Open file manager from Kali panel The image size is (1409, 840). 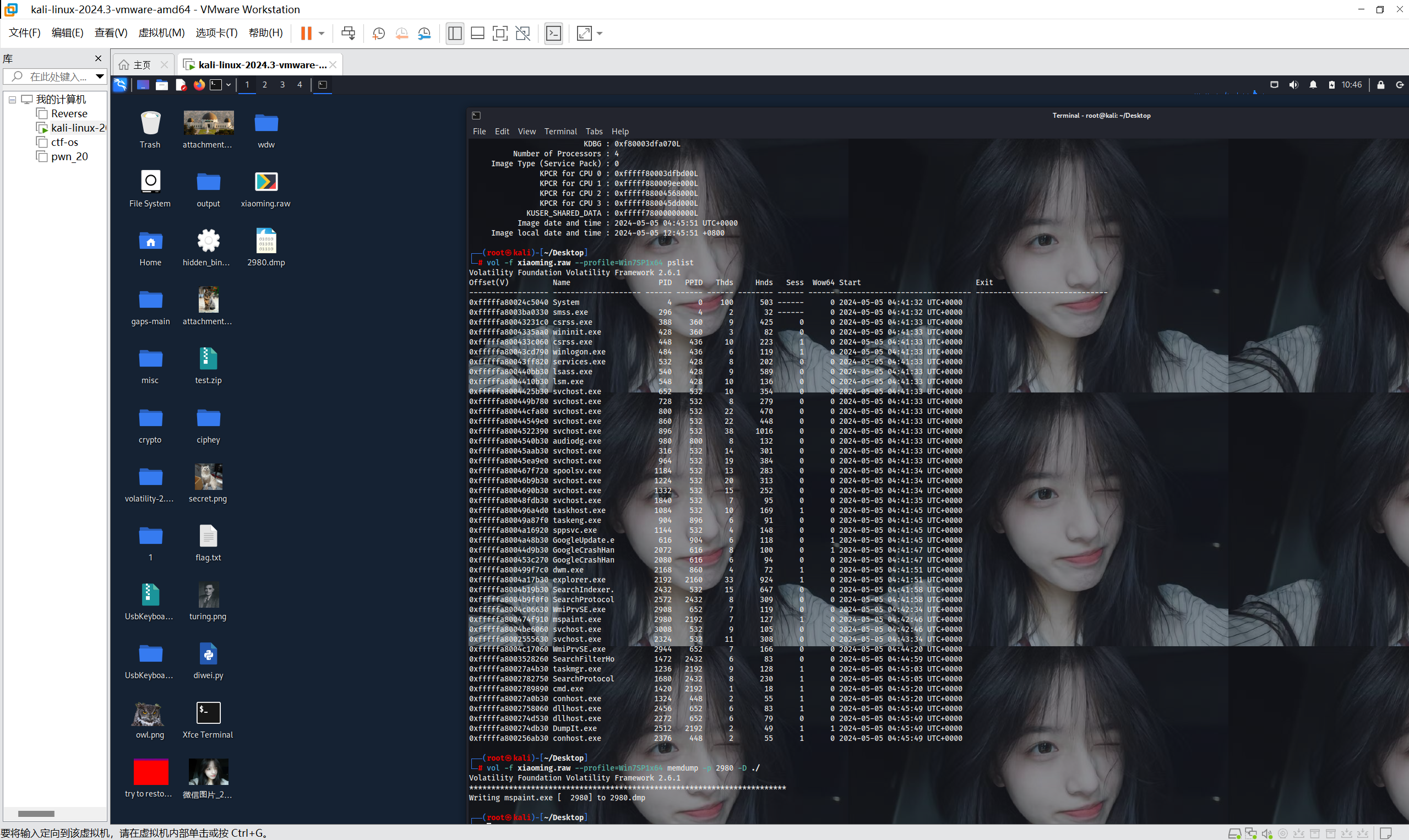pyautogui.click(x=162, y=85)
